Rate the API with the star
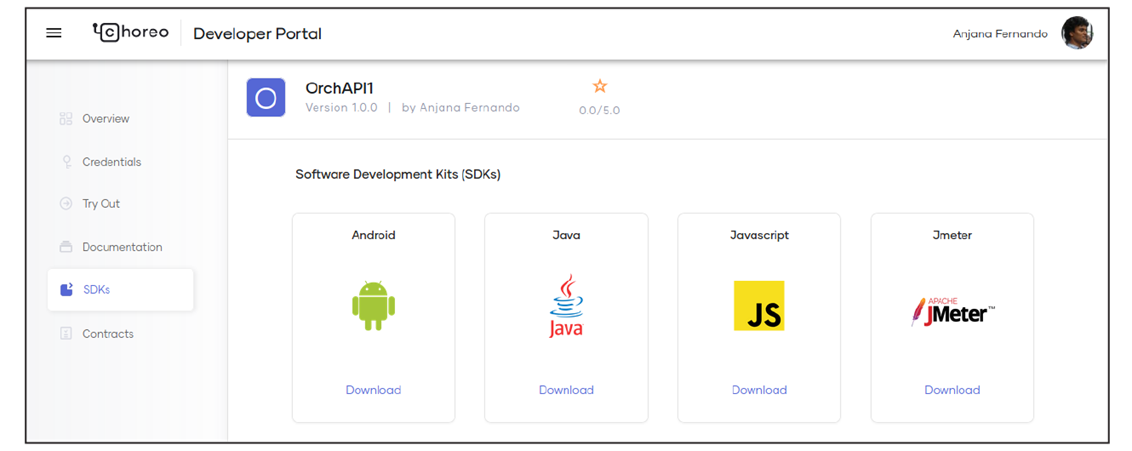Image resolution: width=1132 pixels, height=451 pixels. [x=600, y=87]
